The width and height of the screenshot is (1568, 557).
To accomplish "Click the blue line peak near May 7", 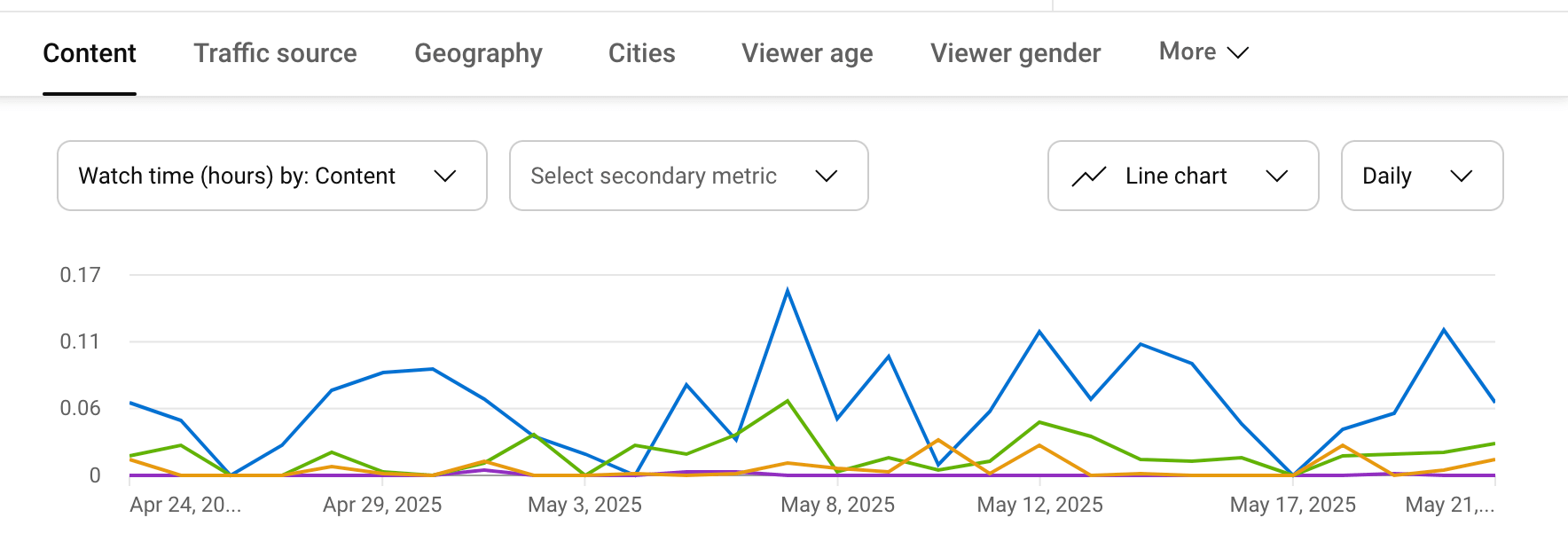I will click(788, 290).
